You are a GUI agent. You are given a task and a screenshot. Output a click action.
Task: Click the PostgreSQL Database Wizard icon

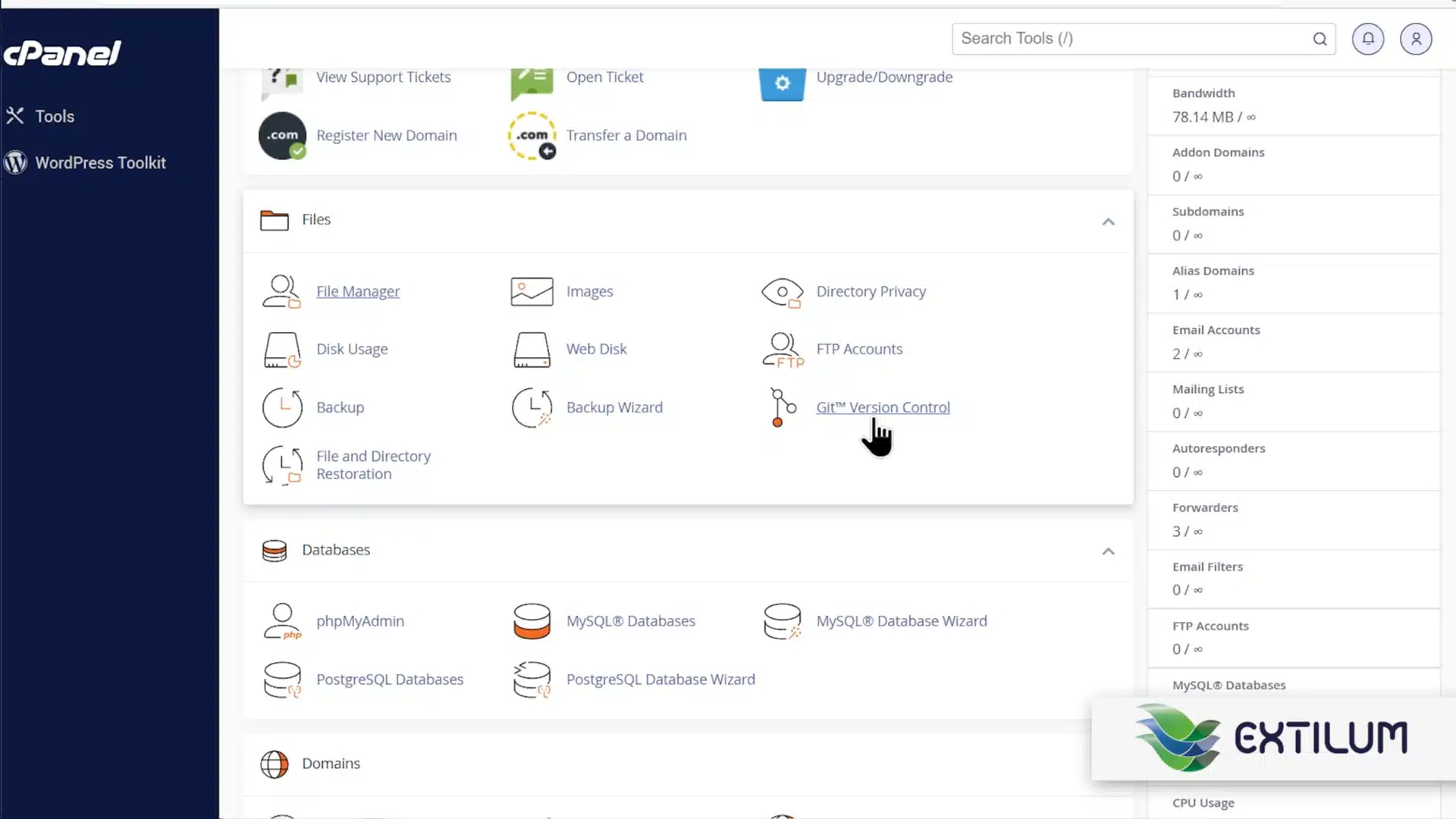(x=532, y=679)
